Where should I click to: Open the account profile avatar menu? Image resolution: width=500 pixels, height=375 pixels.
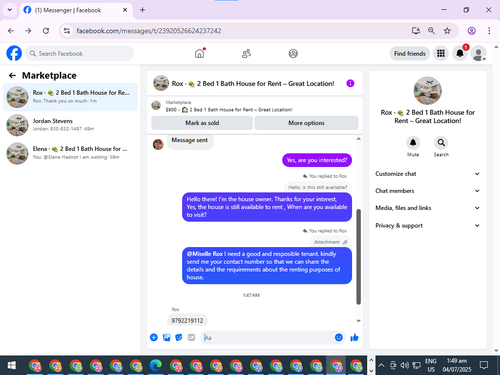[x=479, y=53]
